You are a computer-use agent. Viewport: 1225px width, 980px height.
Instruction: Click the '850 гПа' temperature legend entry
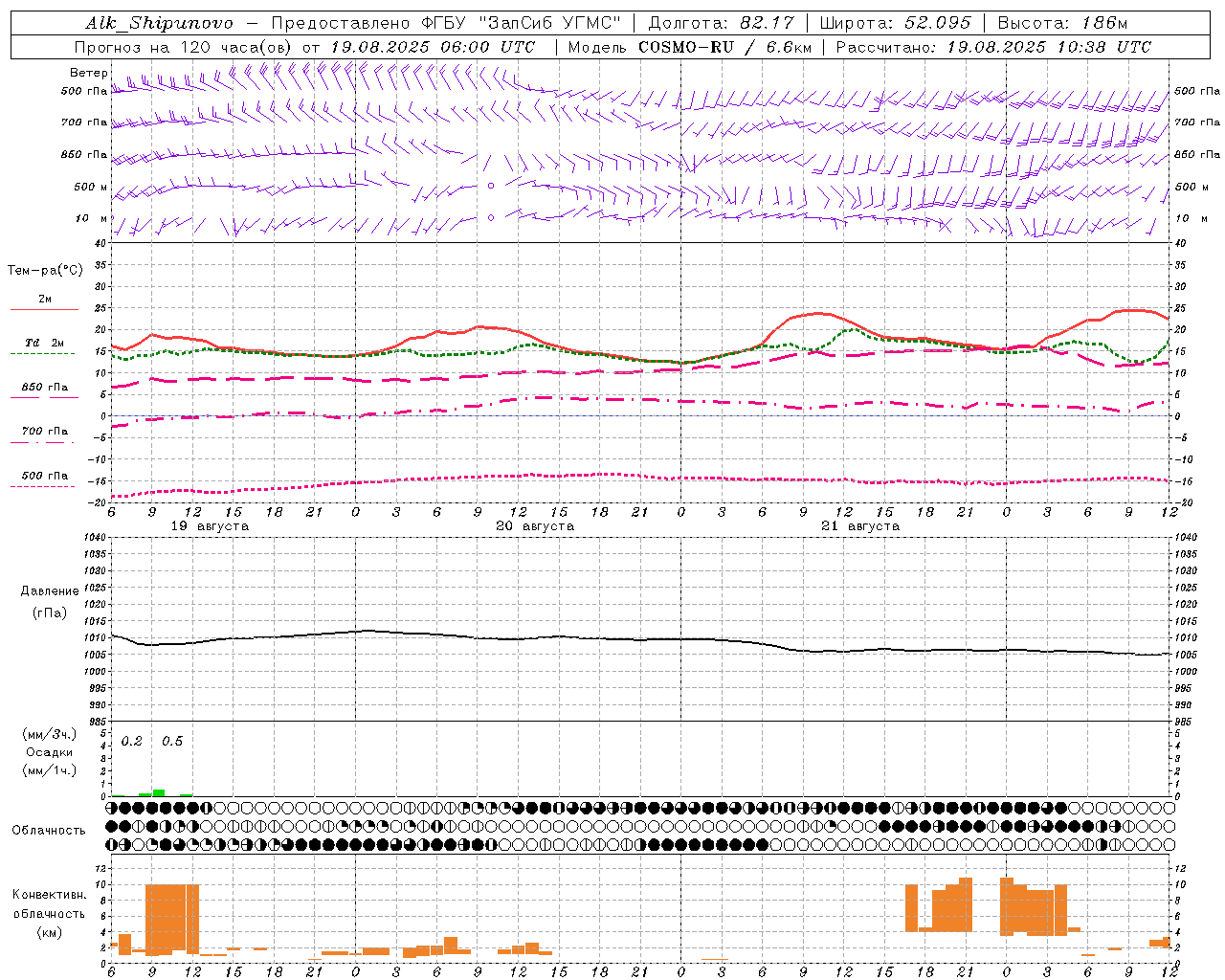tap(45, 388)
